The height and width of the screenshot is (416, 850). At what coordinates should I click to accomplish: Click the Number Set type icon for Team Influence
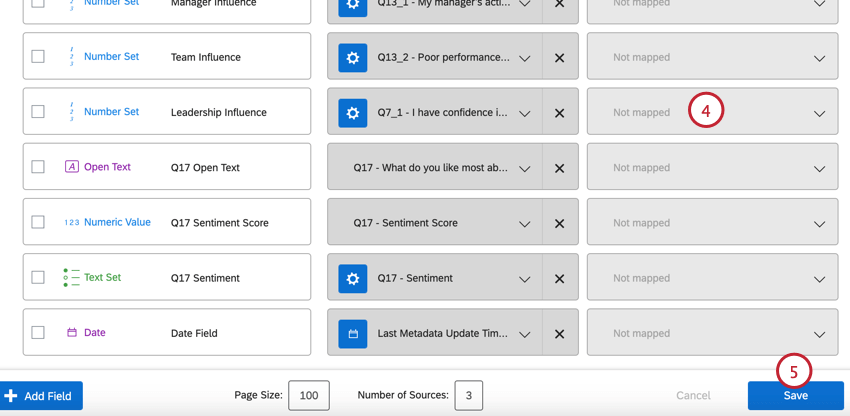coord(71,57)
